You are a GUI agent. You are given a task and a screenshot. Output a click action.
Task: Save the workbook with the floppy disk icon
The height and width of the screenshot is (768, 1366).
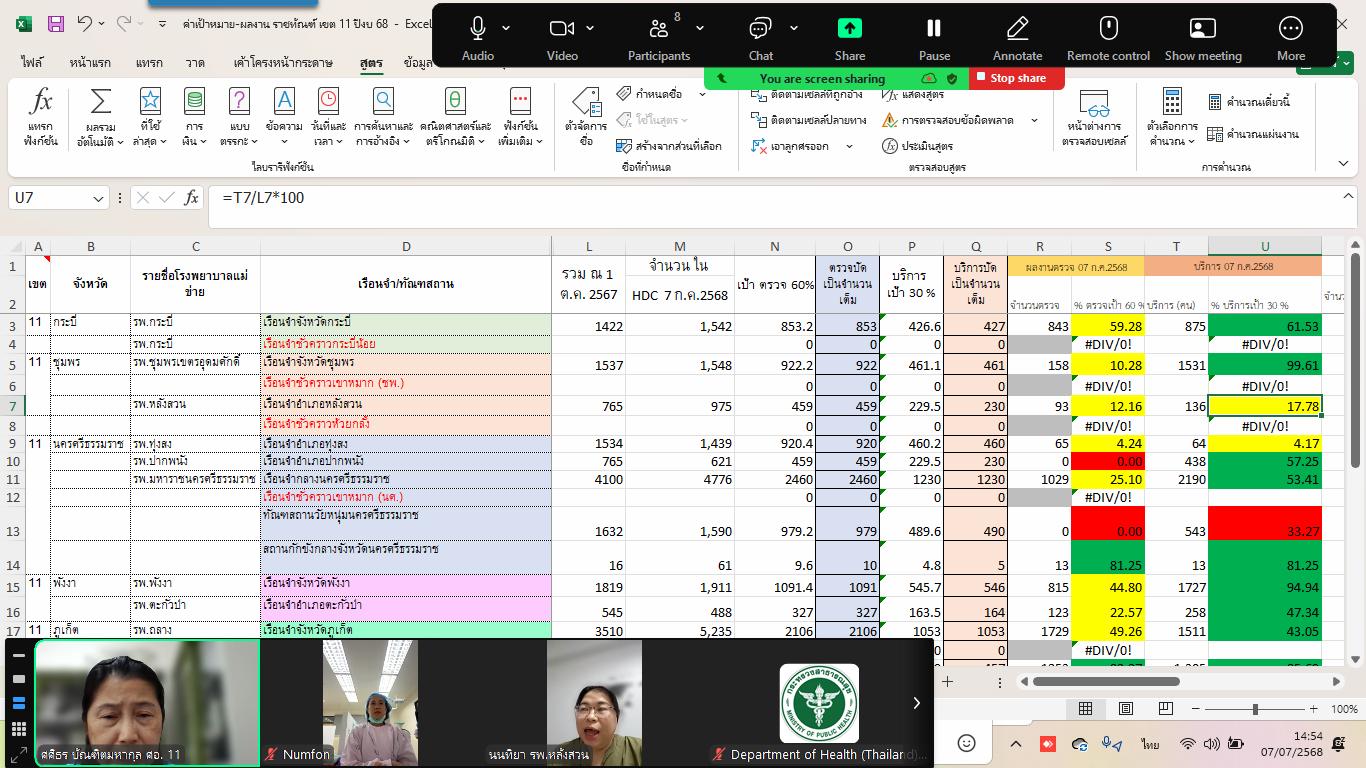(x=56, y=23)
